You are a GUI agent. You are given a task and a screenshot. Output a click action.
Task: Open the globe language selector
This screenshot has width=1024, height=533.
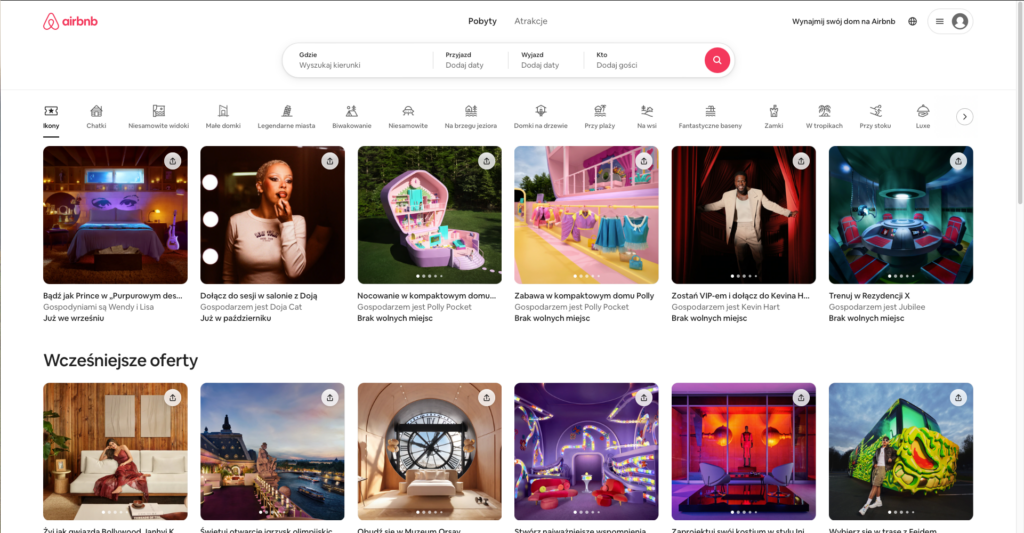[x=912, y=22]
